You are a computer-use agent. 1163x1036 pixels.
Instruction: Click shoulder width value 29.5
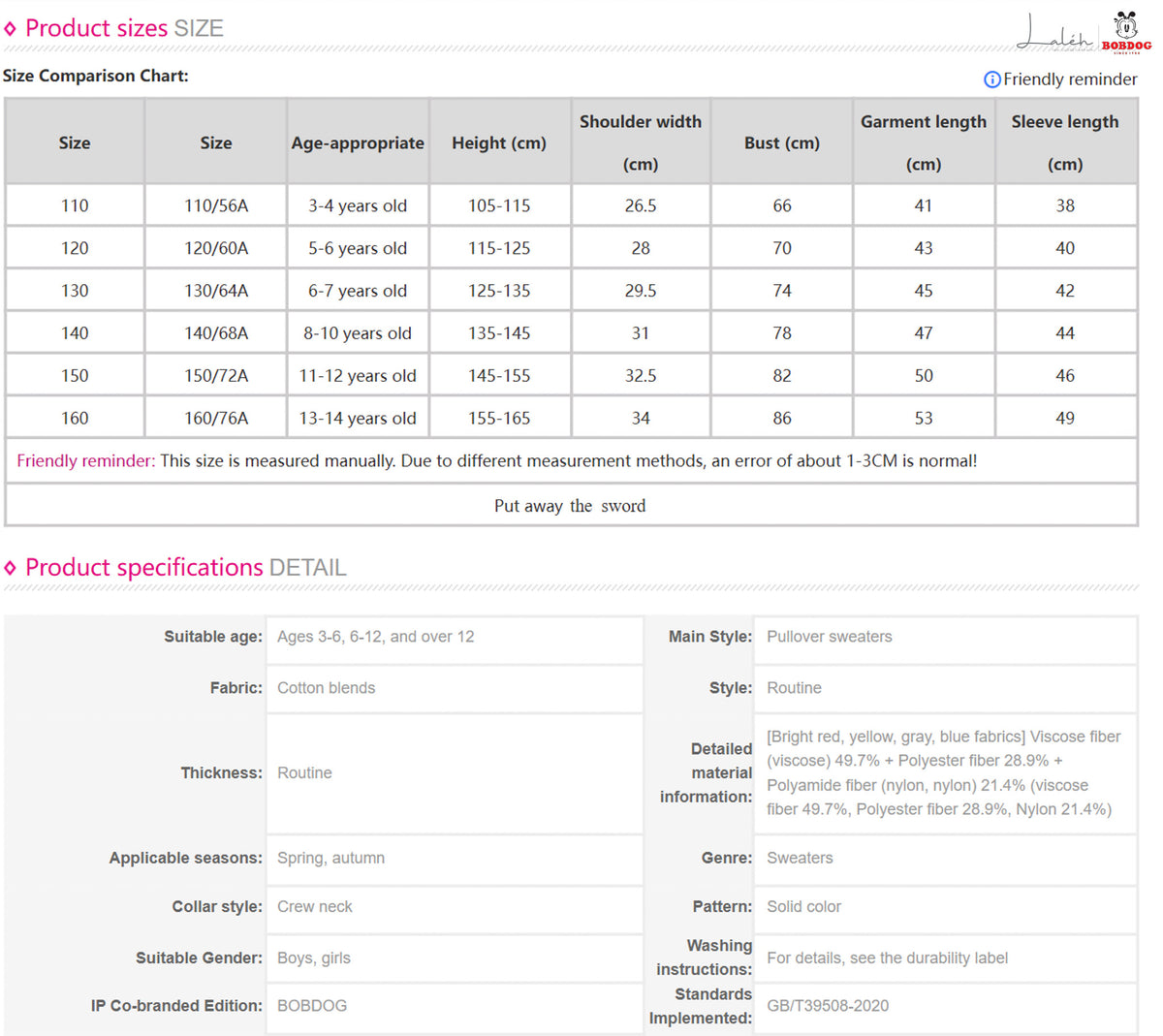pyautogui.click(x=641, y=291)
